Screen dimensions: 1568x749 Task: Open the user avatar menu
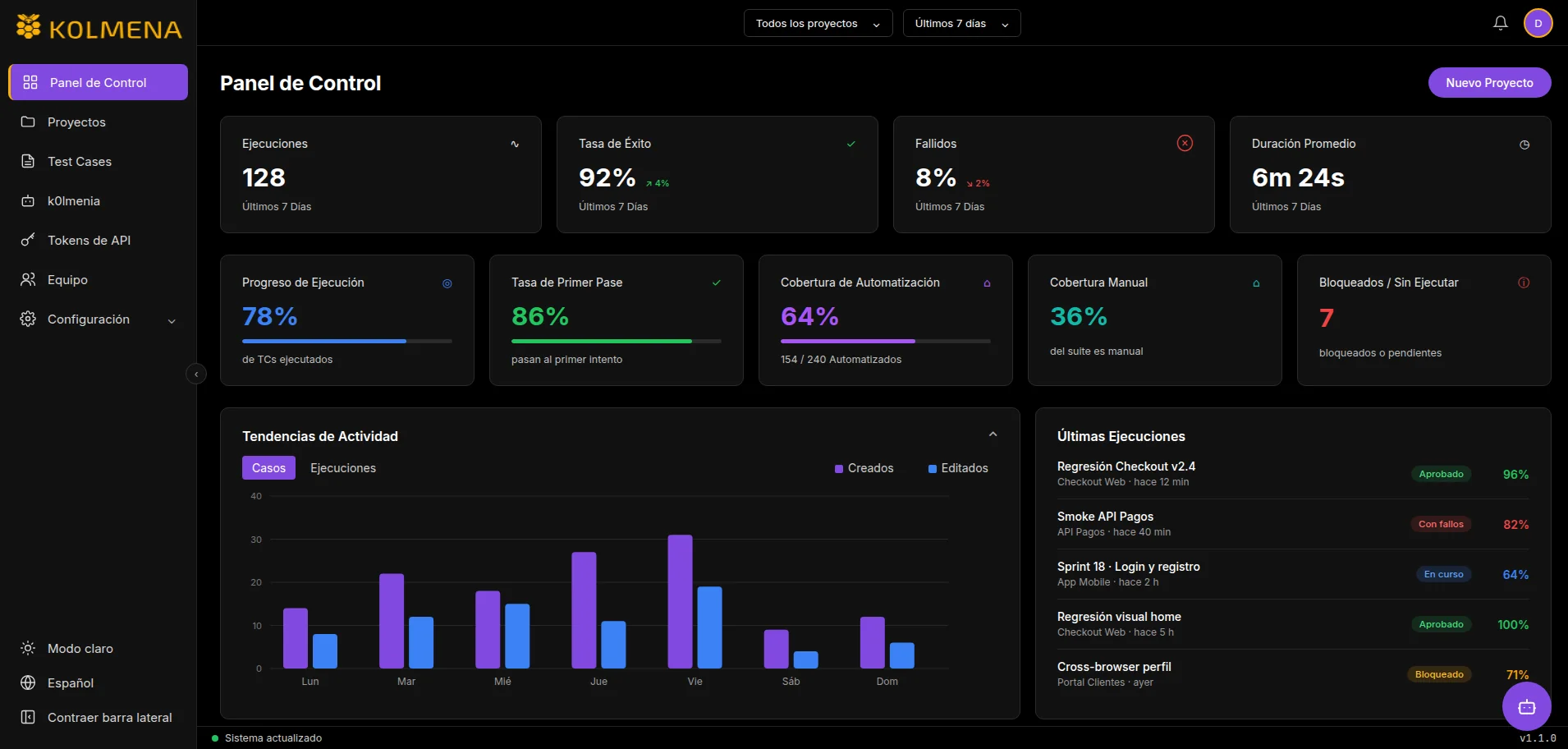[x=1538, y=23]
